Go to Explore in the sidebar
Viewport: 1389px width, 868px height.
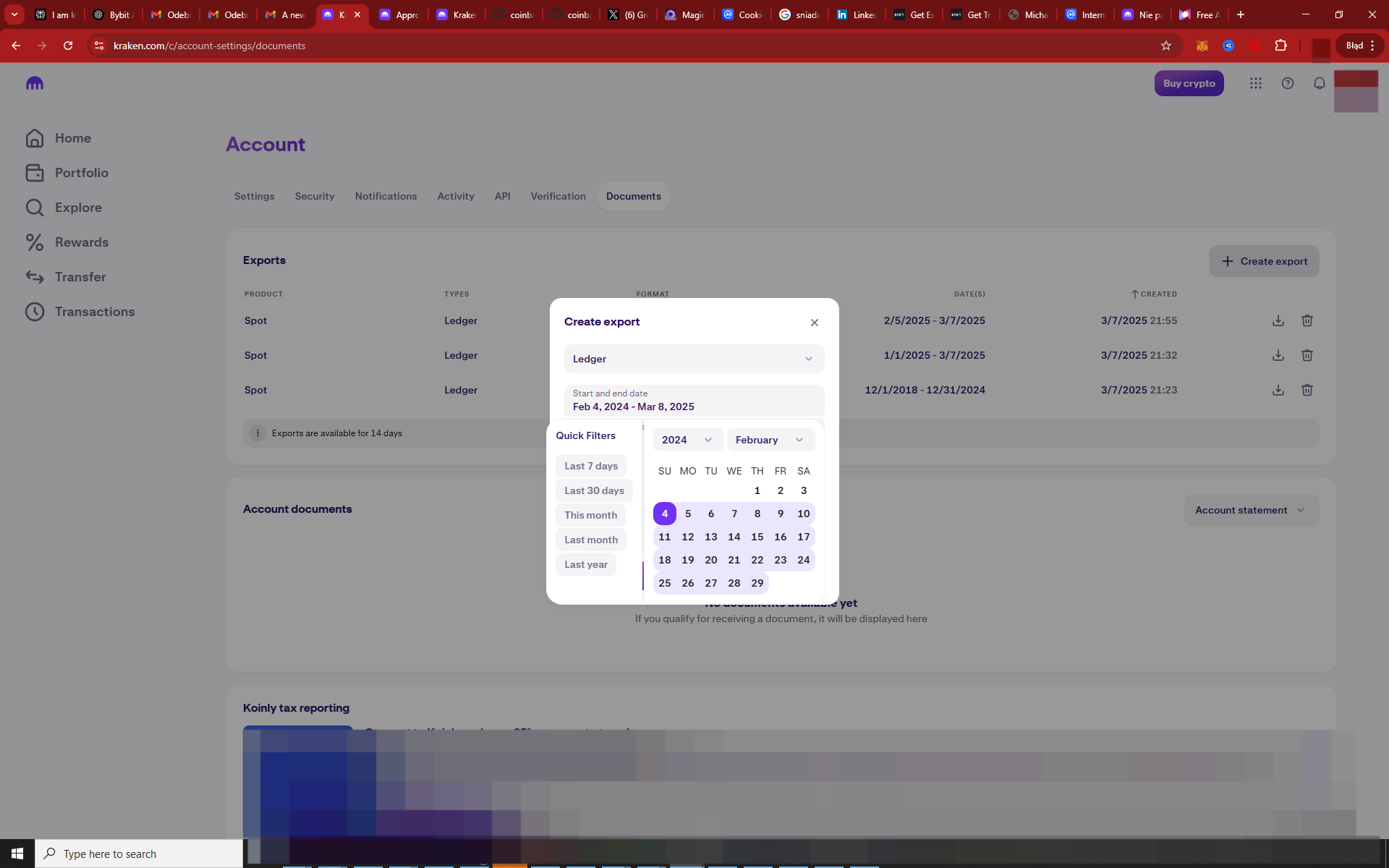(x=64, y=208)
